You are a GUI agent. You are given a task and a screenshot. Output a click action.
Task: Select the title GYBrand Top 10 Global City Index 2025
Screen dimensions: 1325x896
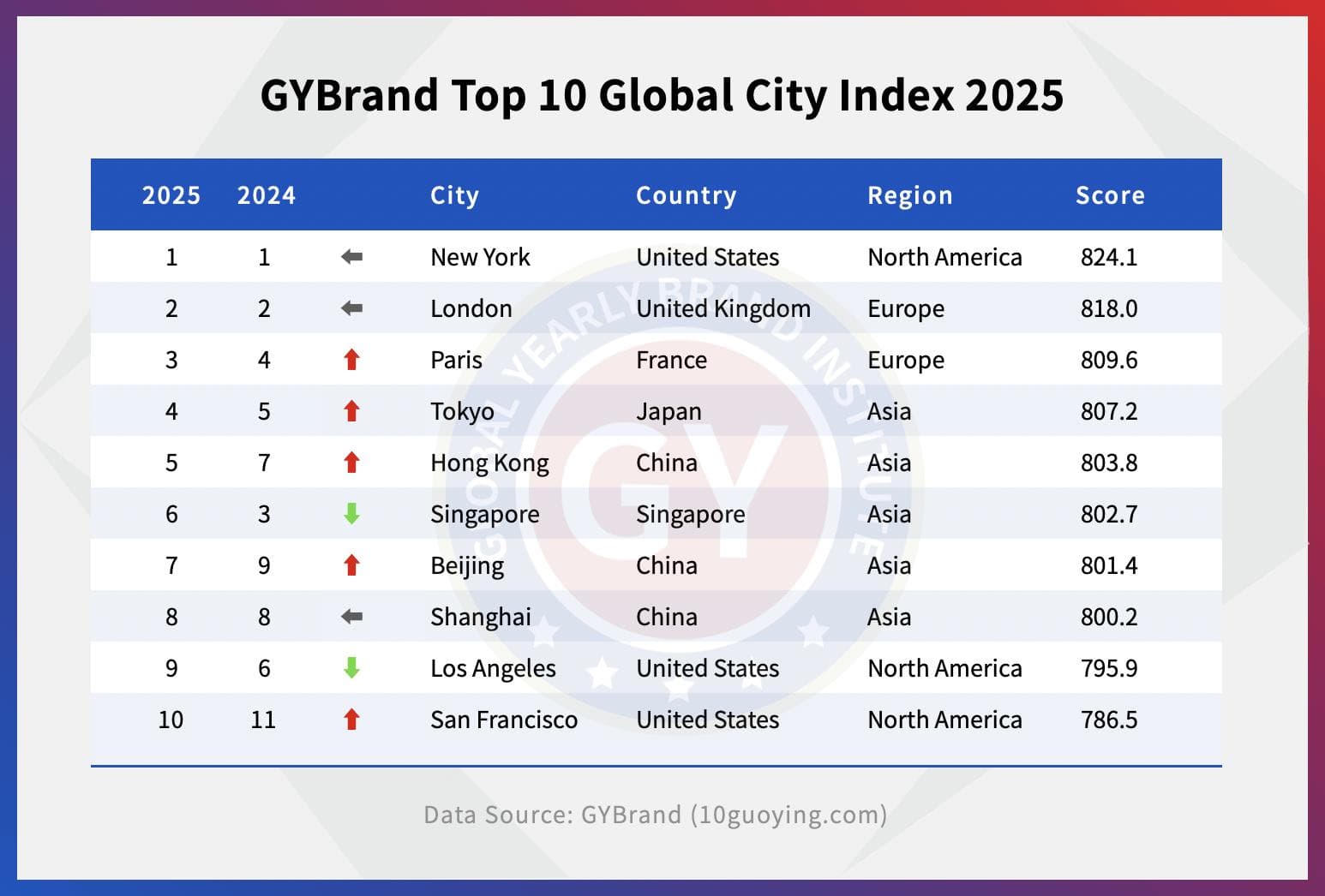(x=662, y=95)
